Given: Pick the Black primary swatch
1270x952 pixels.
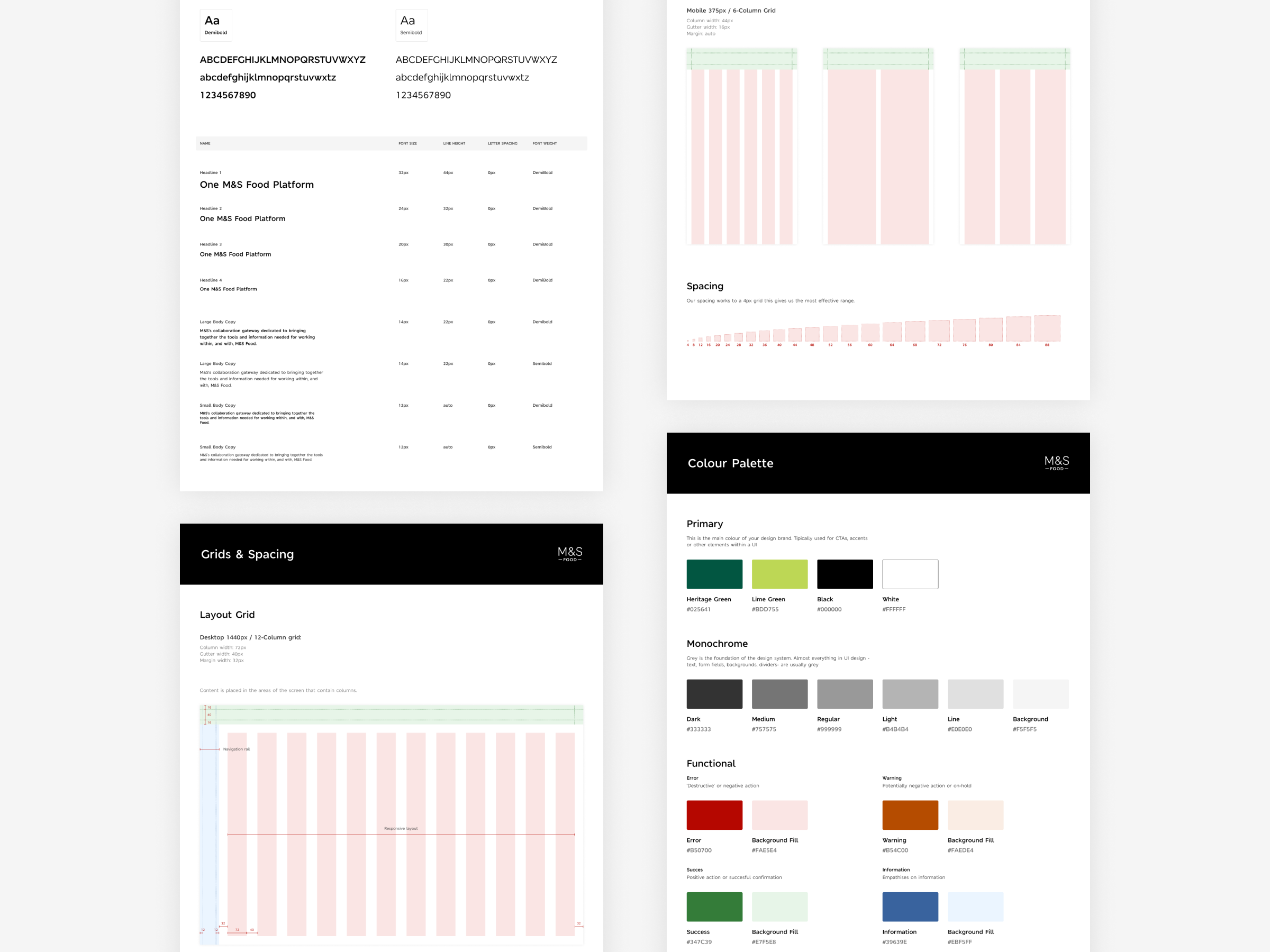Looking at the screenshot, I should click(845, 574).
